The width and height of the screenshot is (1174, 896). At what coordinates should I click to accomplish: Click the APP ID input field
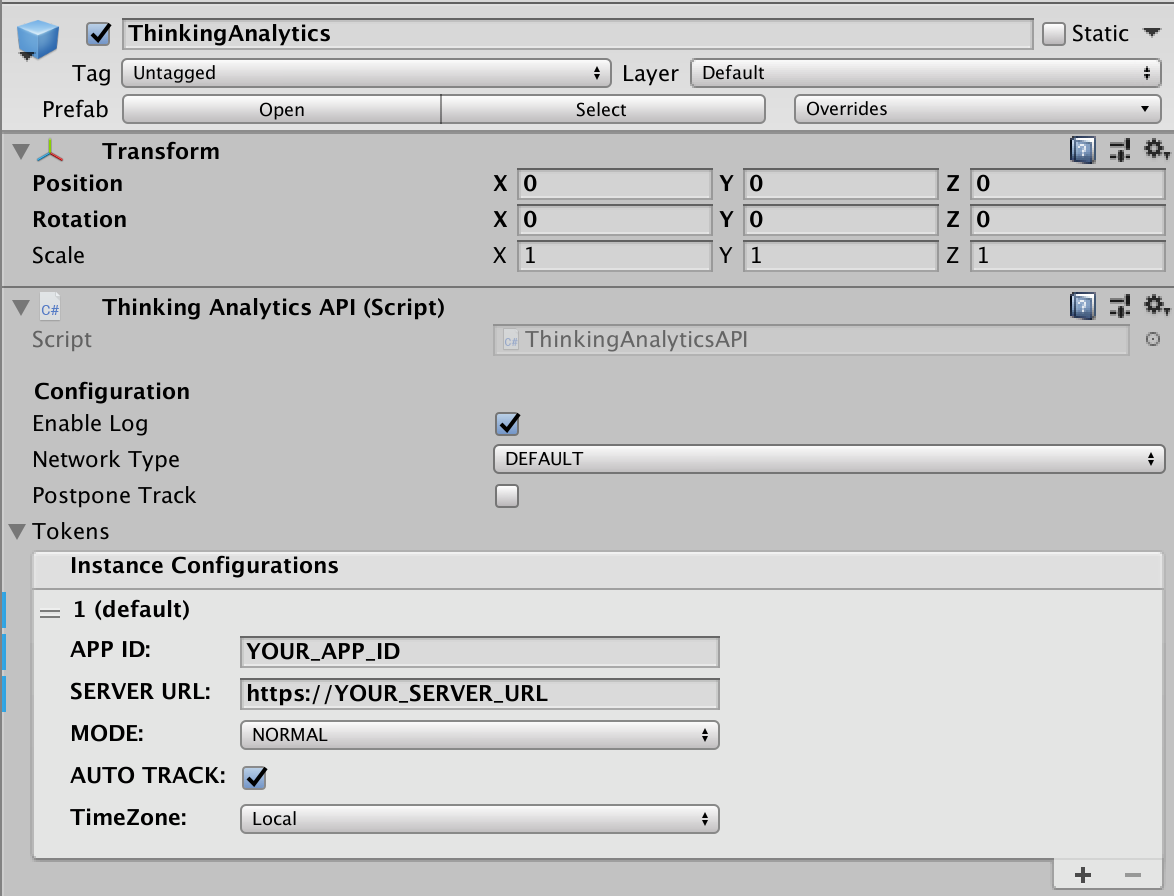point(479,651)
